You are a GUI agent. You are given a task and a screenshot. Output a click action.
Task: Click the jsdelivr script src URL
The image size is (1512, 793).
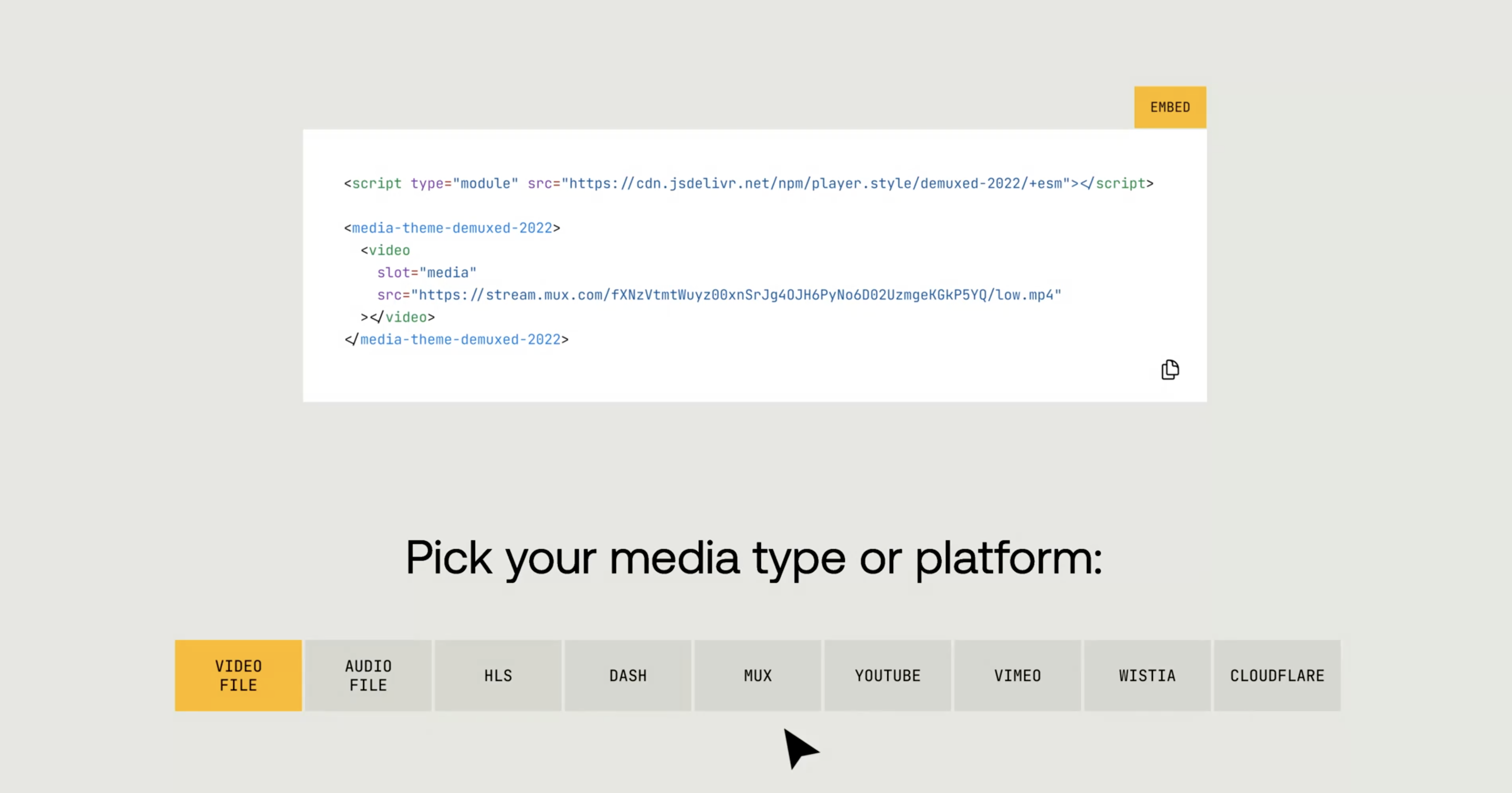[816, 184]
